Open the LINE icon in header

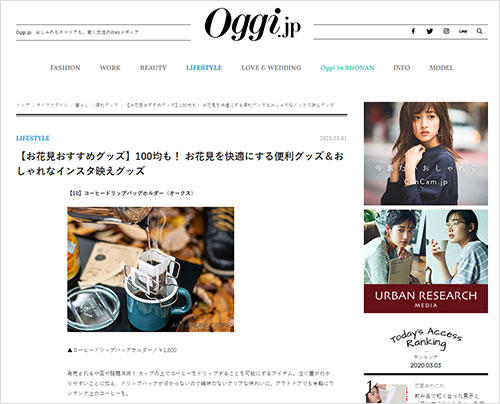(x=463, y=31)
